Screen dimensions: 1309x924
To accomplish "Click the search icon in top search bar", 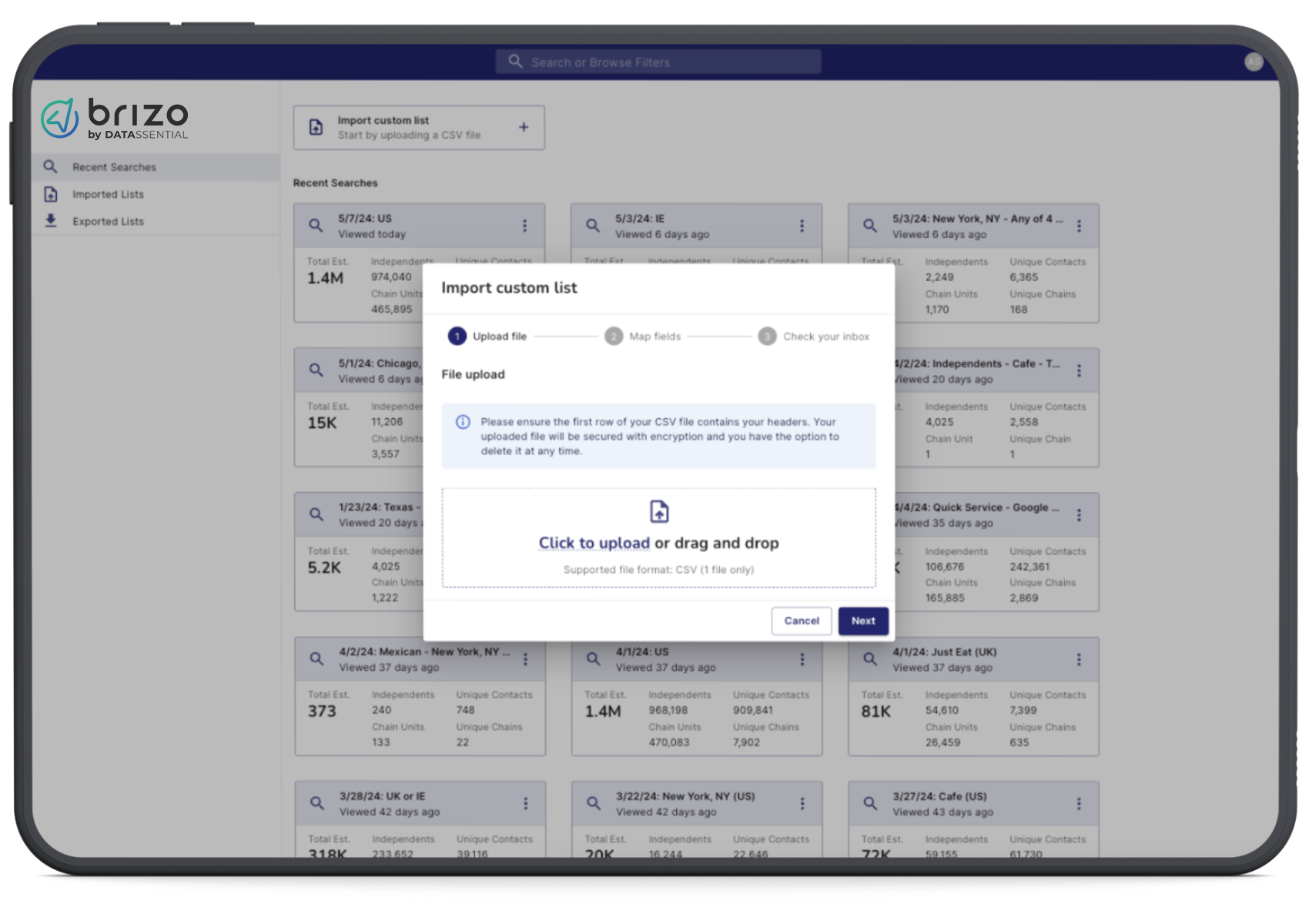I will tap(515, 62).
